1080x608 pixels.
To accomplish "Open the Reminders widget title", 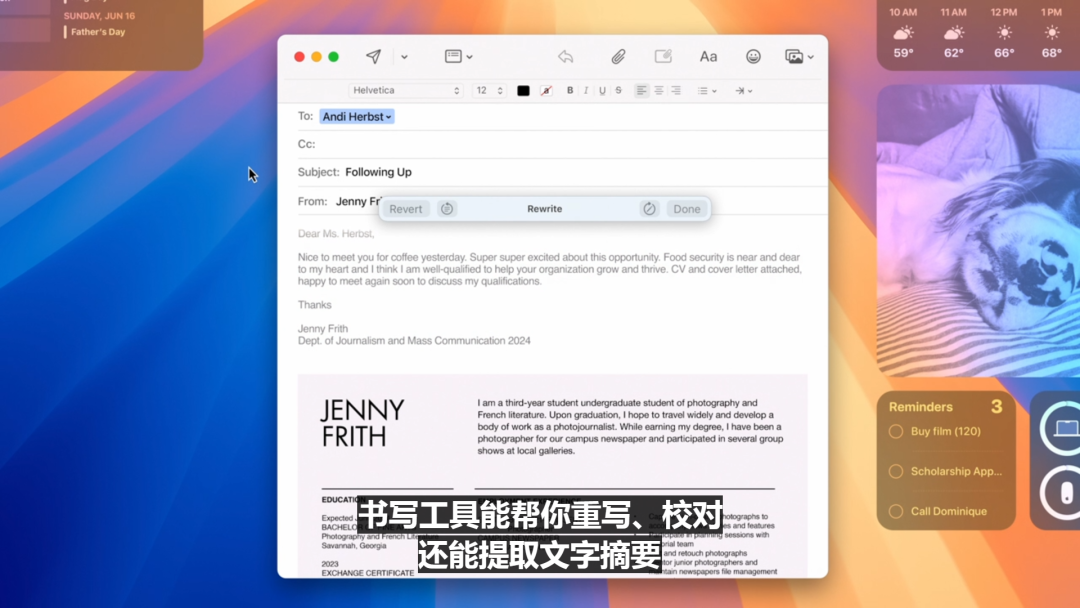I will (x=920, y=407).
